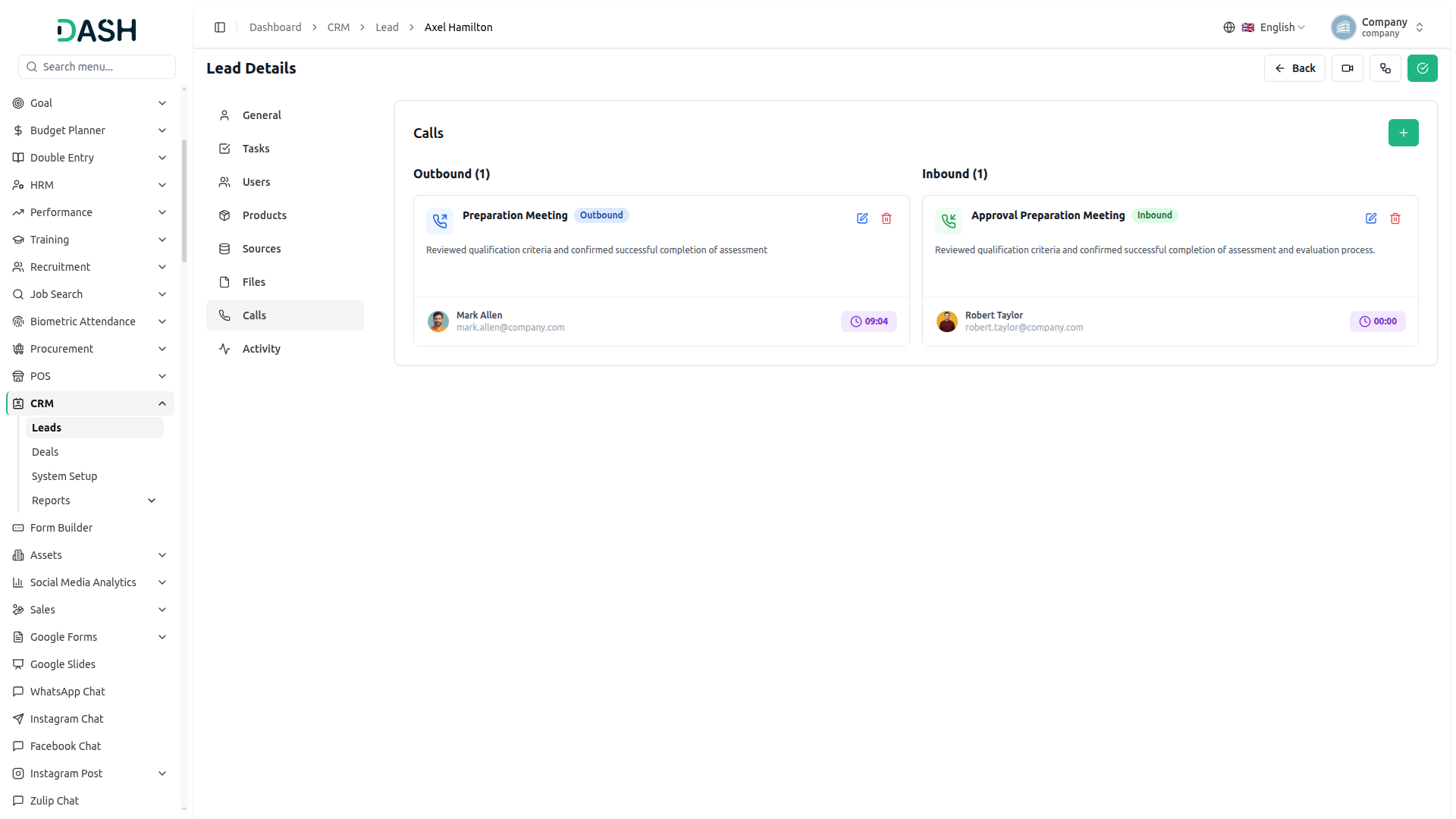This screenshot has width=1456, height=819.
Task: Expand the Recruitment menu
Action: pyautogui.click(x=162, y=267)
